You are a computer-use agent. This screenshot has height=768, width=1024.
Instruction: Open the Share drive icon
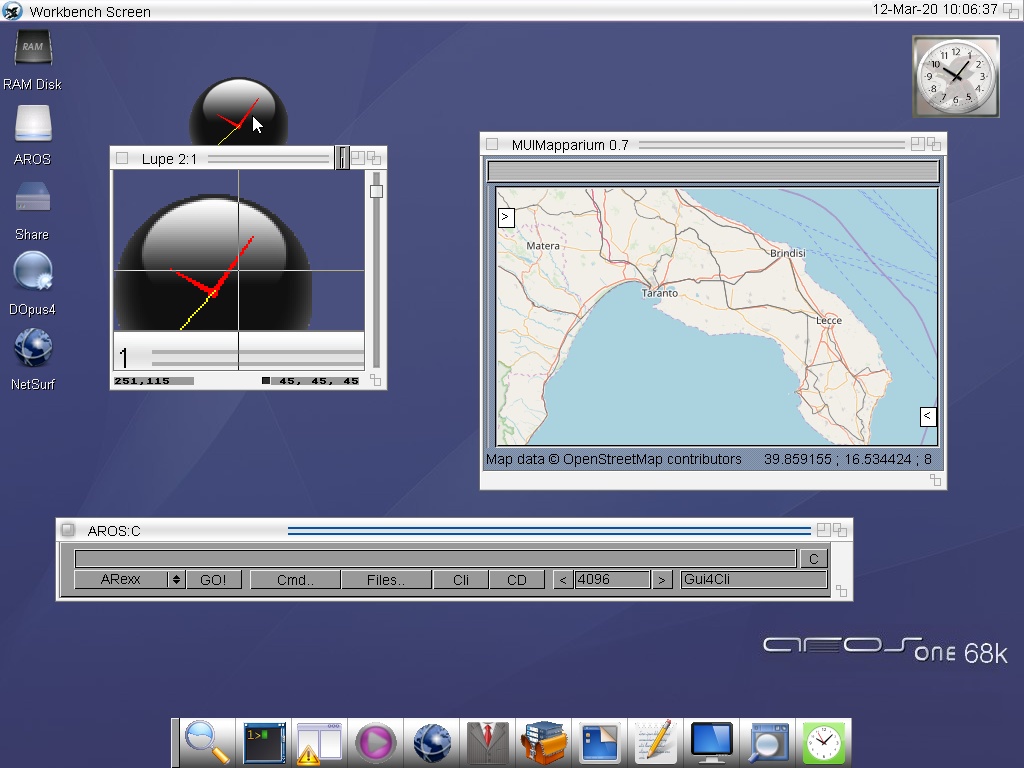pos(32,198)
